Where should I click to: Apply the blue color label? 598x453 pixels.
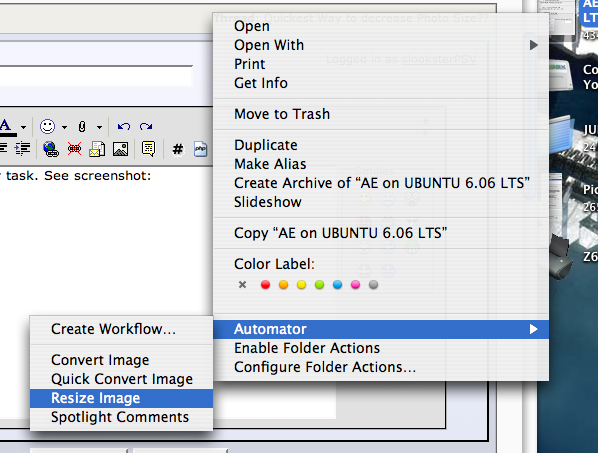click(x=338, y=284)
